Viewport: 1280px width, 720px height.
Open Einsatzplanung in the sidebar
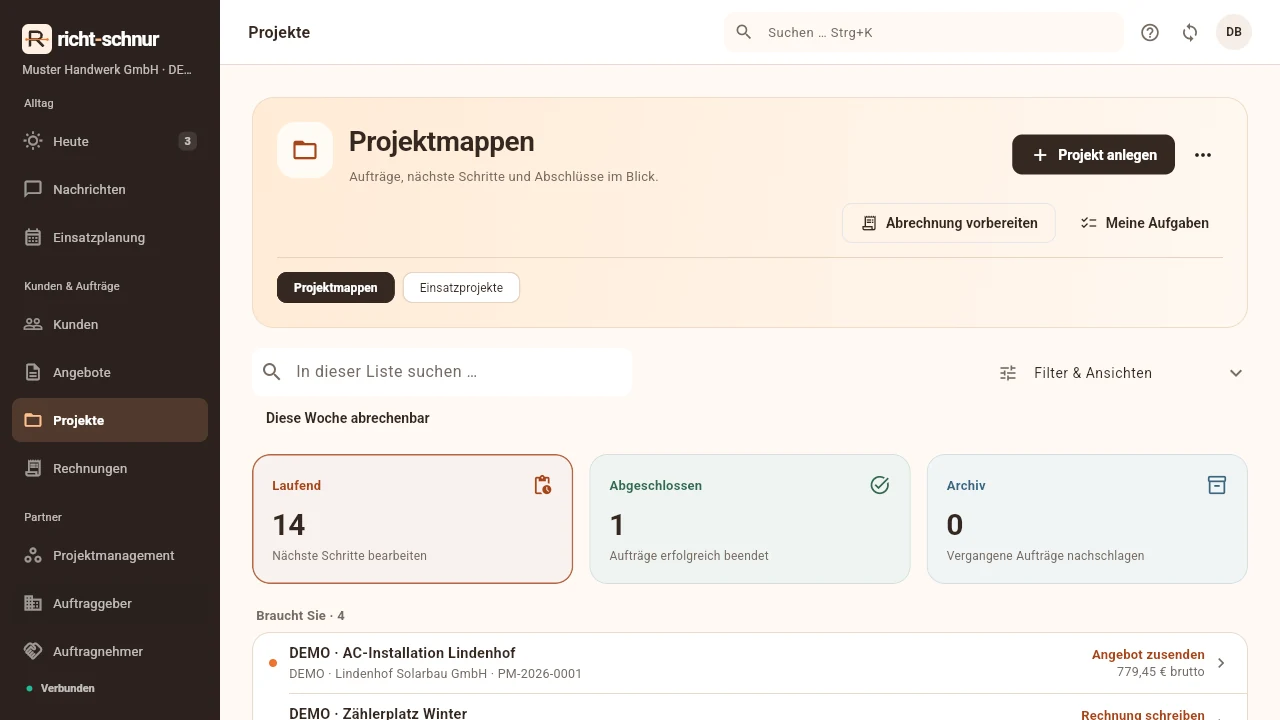click(110, 237)
